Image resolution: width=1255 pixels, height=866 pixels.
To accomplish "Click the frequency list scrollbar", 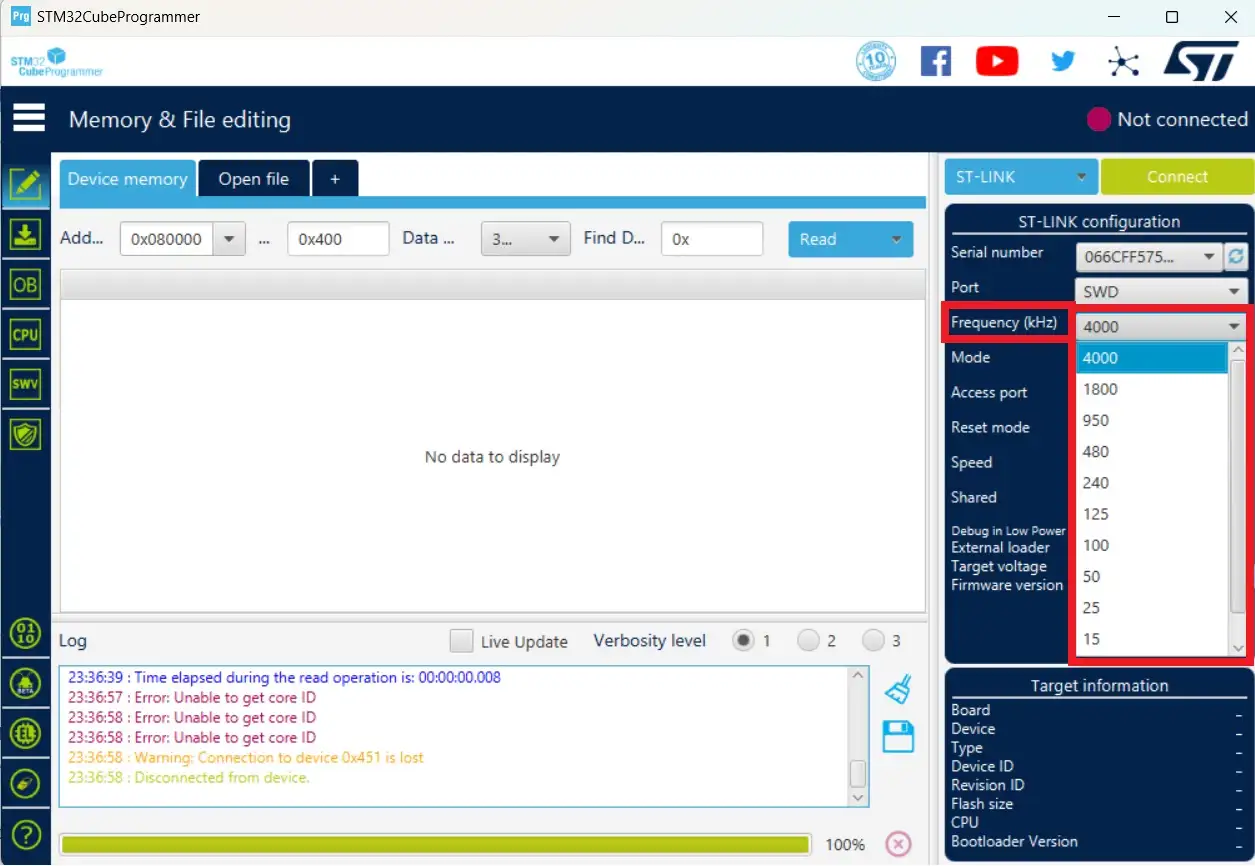I will 1238,500.
